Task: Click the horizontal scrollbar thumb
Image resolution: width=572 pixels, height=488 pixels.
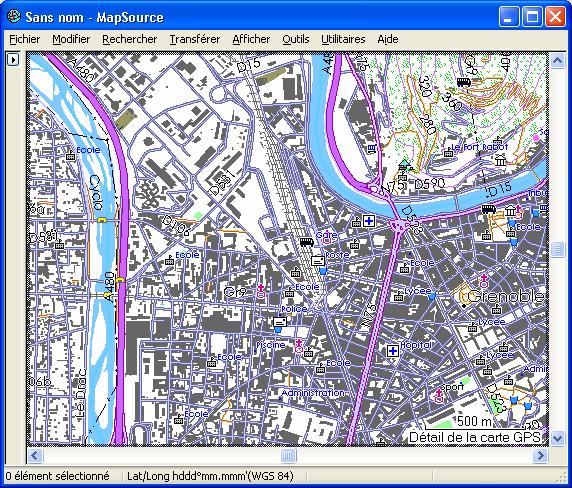Action: coord(288,456)
